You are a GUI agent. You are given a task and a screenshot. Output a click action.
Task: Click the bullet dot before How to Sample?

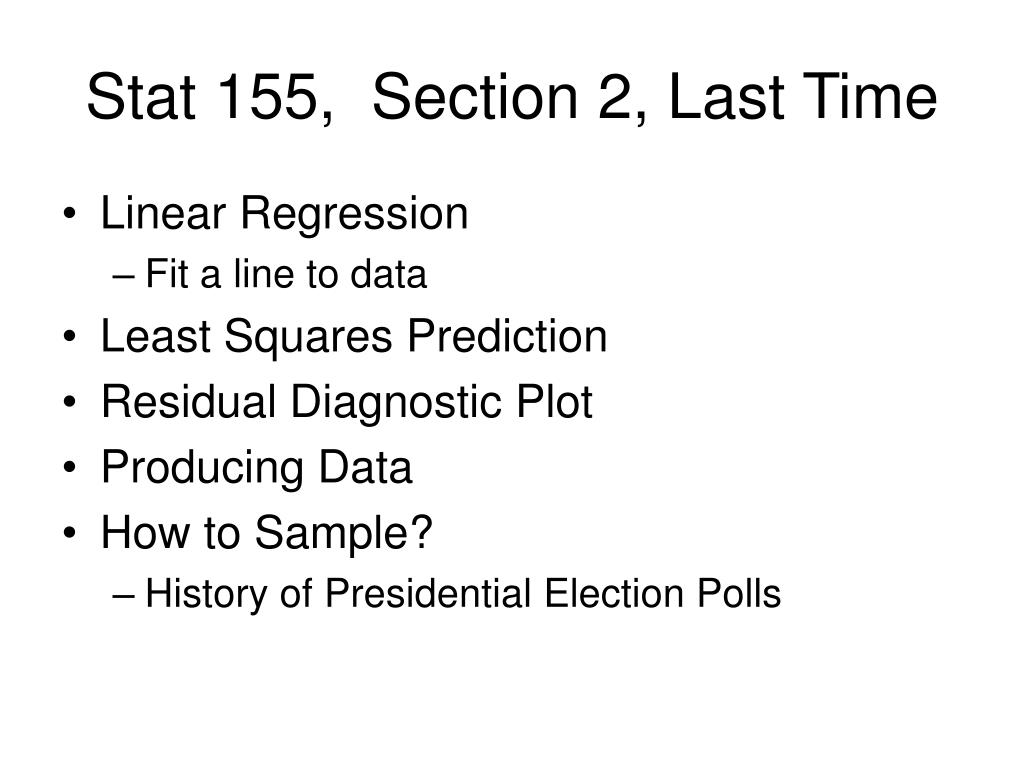[x=70, y=533]
